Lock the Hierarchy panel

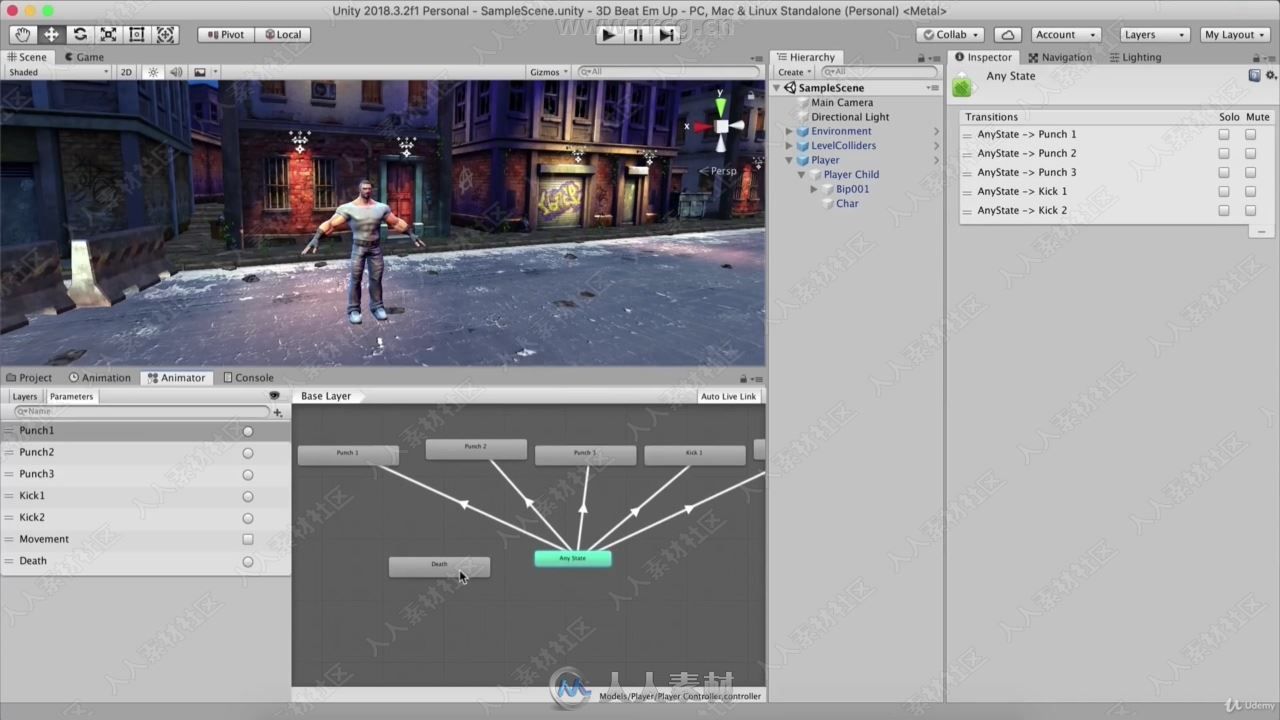[x=921, y=58]
